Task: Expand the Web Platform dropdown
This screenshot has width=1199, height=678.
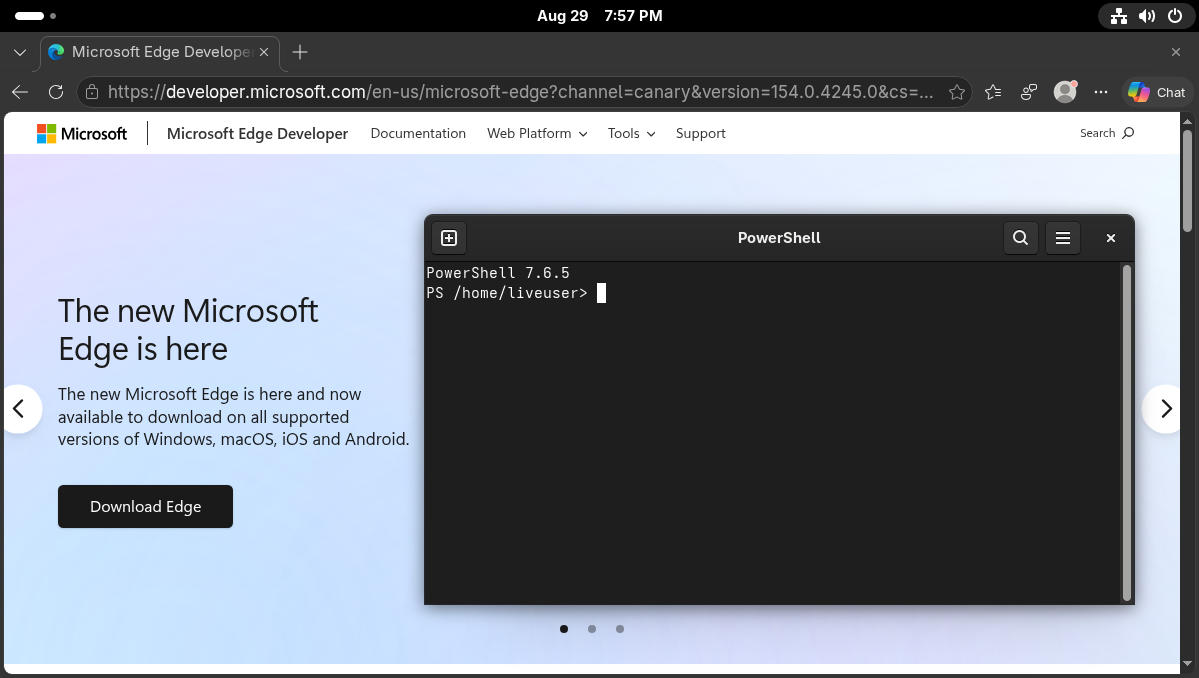Action: (x=537, y=134)
